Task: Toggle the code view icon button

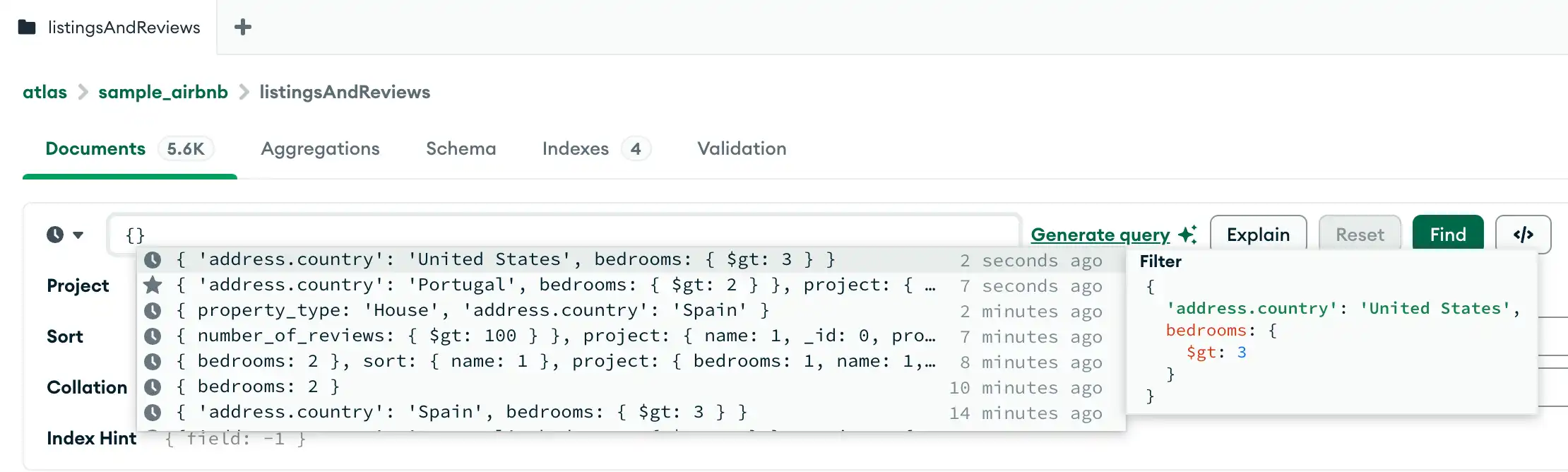Action: point(1523,235)
